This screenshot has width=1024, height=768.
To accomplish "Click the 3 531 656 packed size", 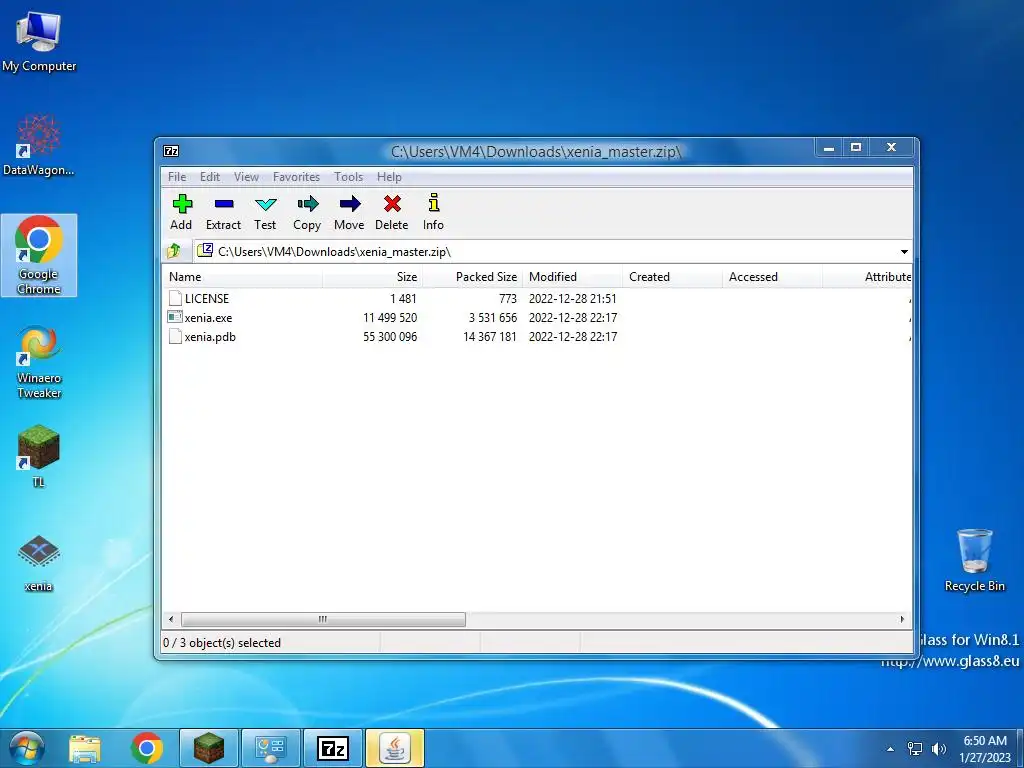I will [x=493, y=318].
